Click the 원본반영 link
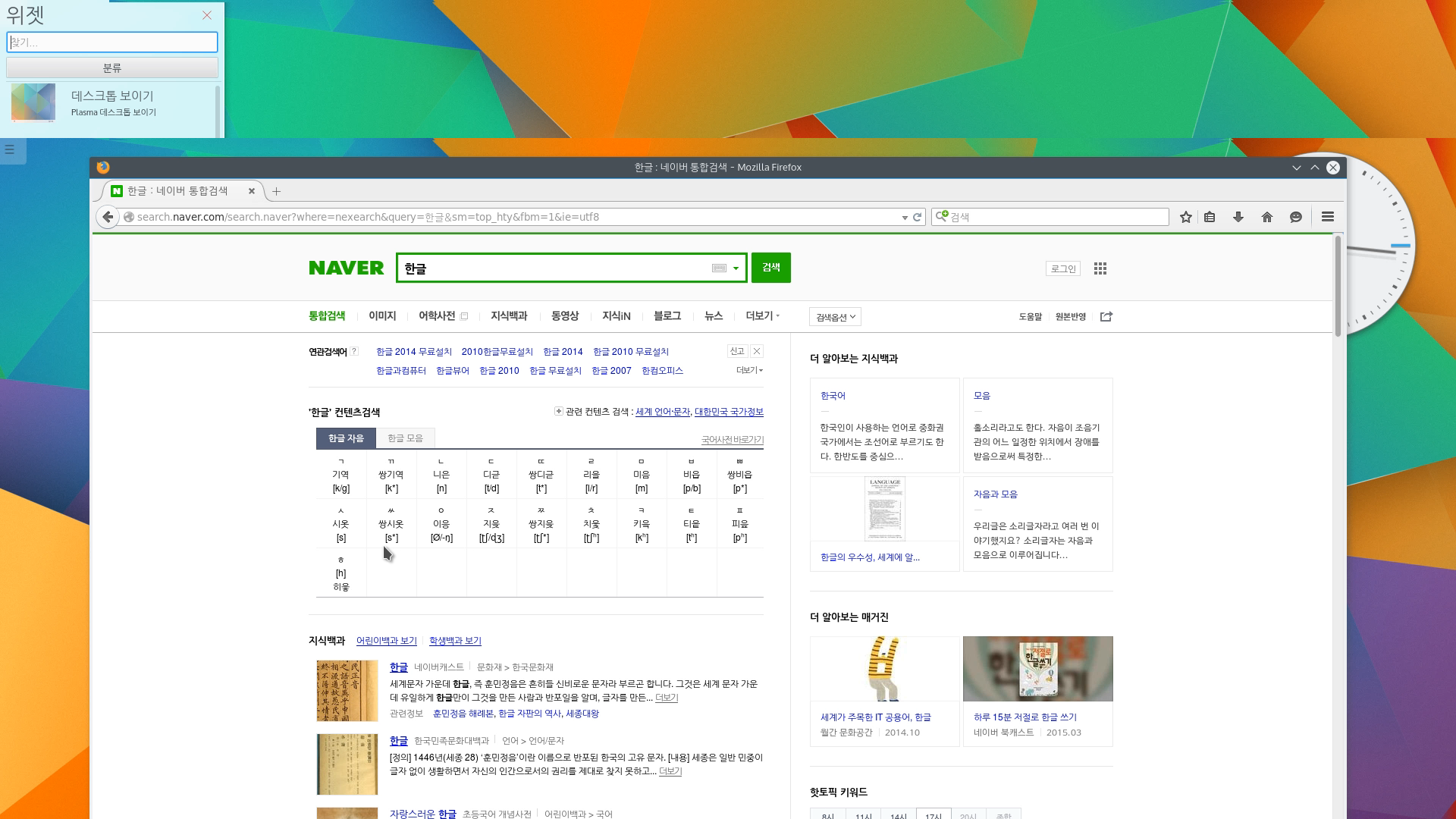1456x819 pixels. point(1071,317)
